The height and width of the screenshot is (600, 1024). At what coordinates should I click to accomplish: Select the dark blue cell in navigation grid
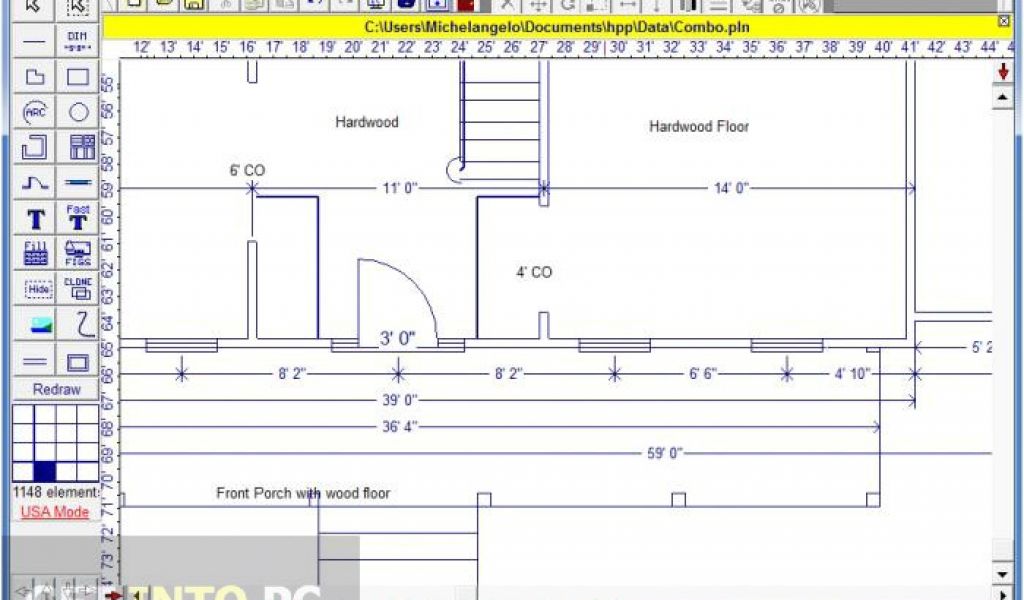[44, 471]
